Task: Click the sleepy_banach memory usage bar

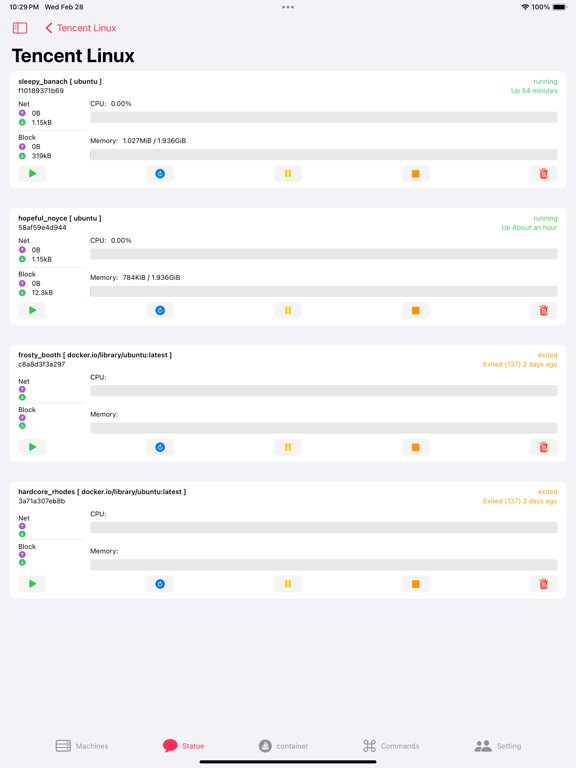Action: pos(324,154)
